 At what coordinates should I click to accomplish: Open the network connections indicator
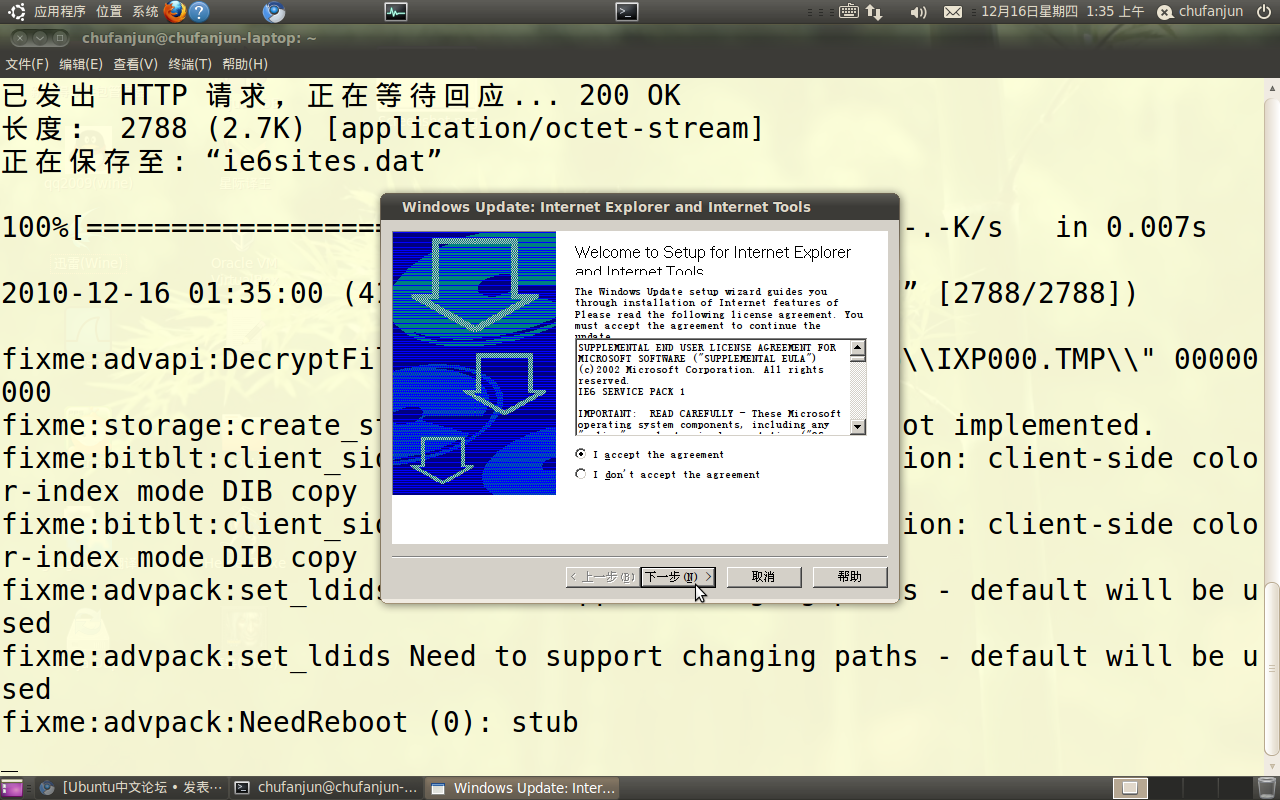(x=874, y=12)
